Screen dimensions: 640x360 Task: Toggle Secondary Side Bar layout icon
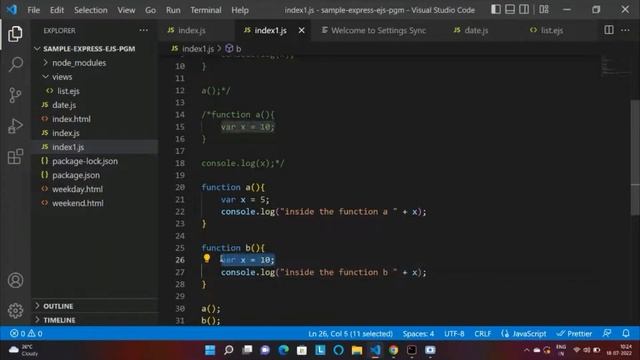pyautogui.click(x=524, y=9)
